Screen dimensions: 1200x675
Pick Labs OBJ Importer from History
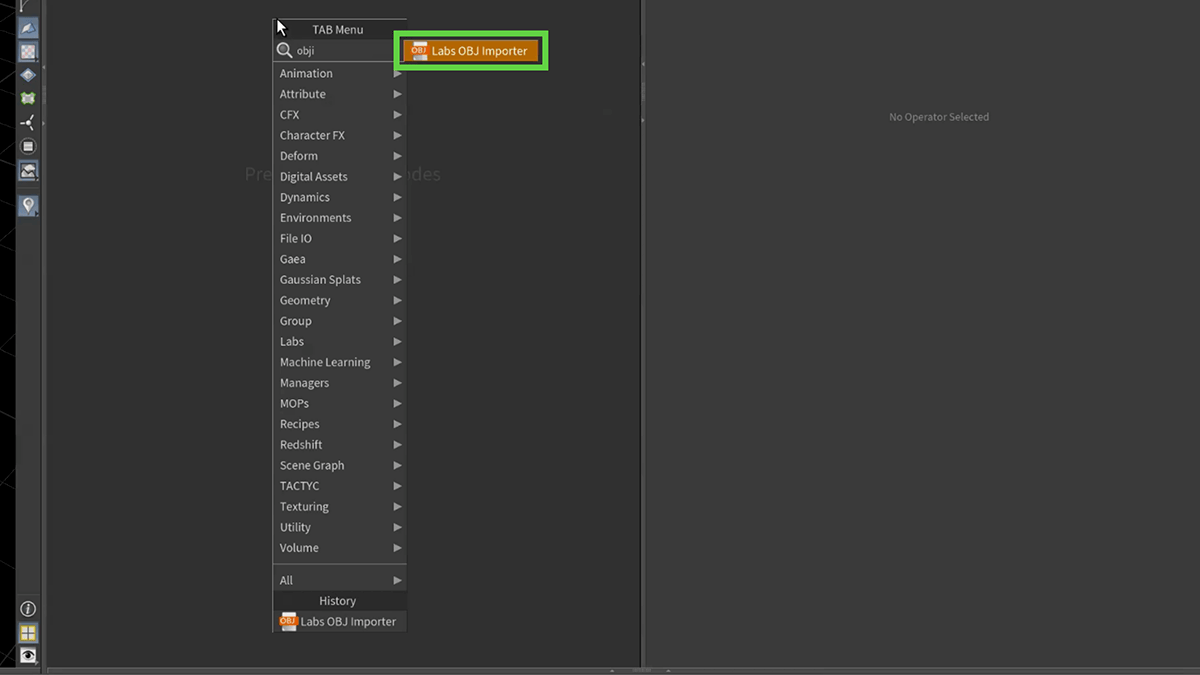point(339,621)
